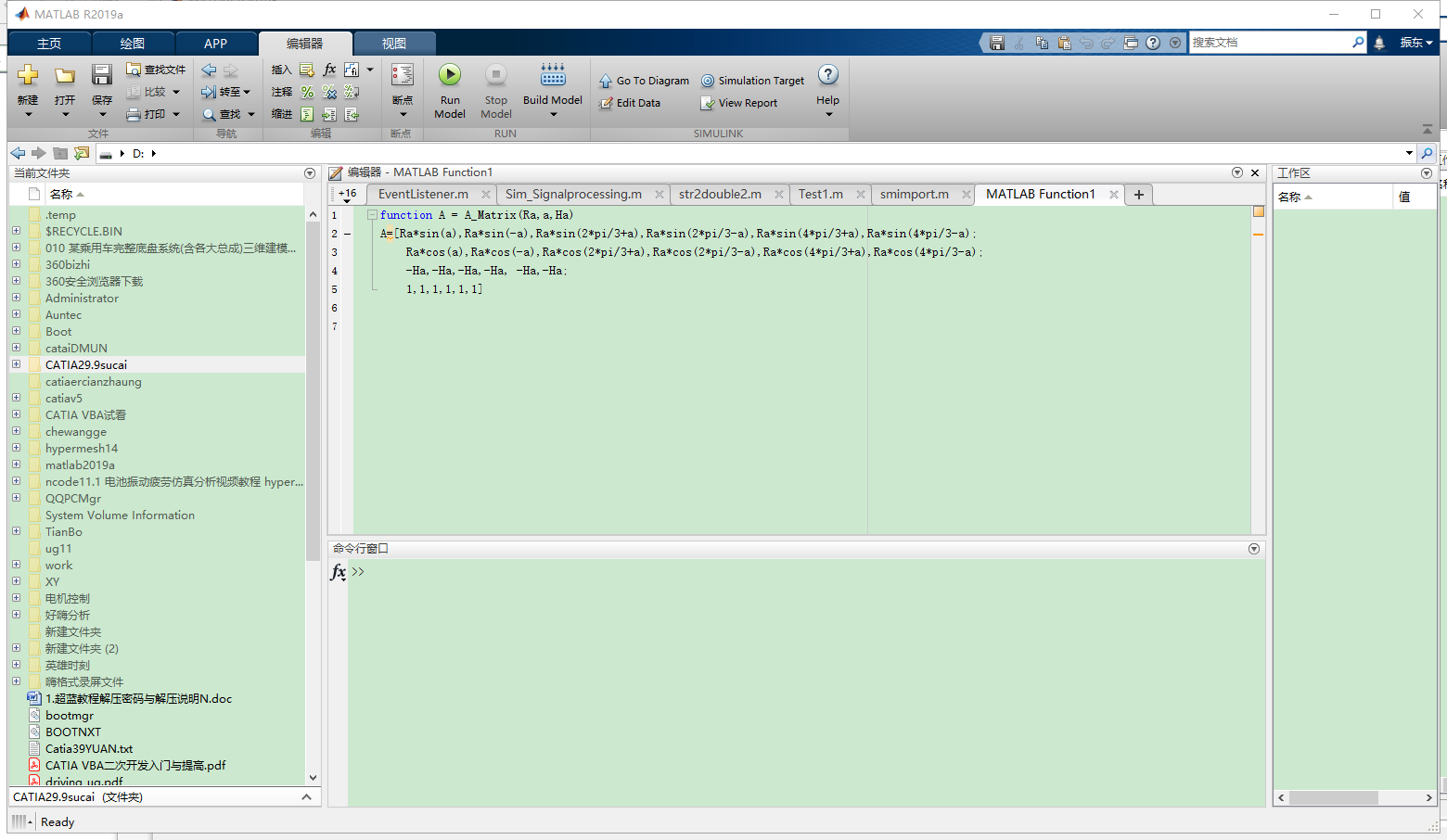The image size is (1447, 840).
Task: Click the Go To Diagram button
Action: coord(644,81)
